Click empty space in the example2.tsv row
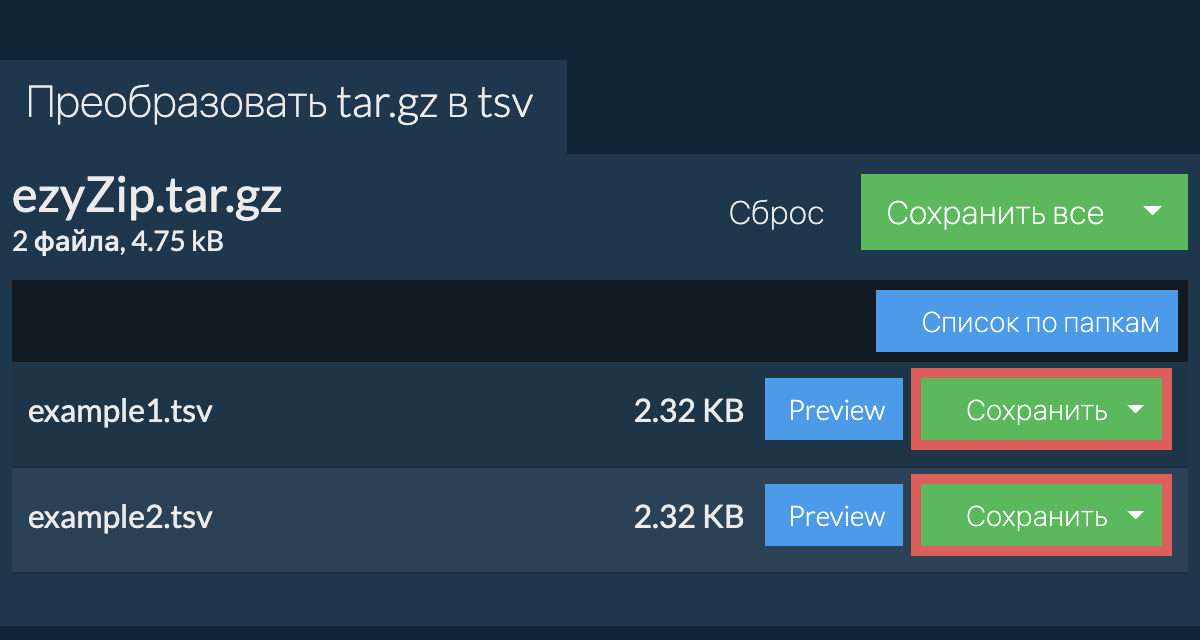This screenshot has height=640, width=1200. [420, 517]
